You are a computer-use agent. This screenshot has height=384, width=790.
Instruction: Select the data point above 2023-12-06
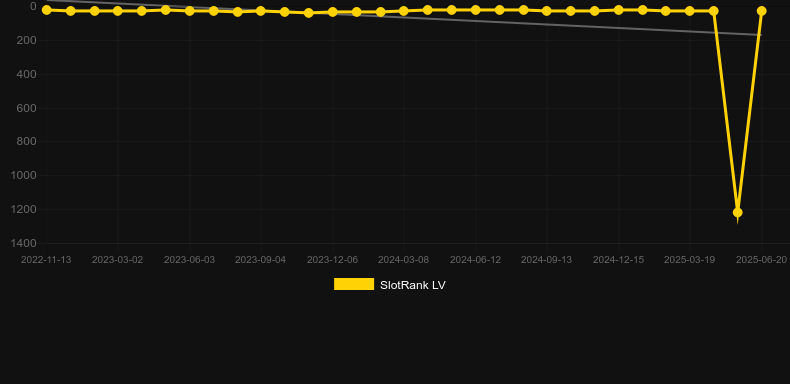(333, 12)
